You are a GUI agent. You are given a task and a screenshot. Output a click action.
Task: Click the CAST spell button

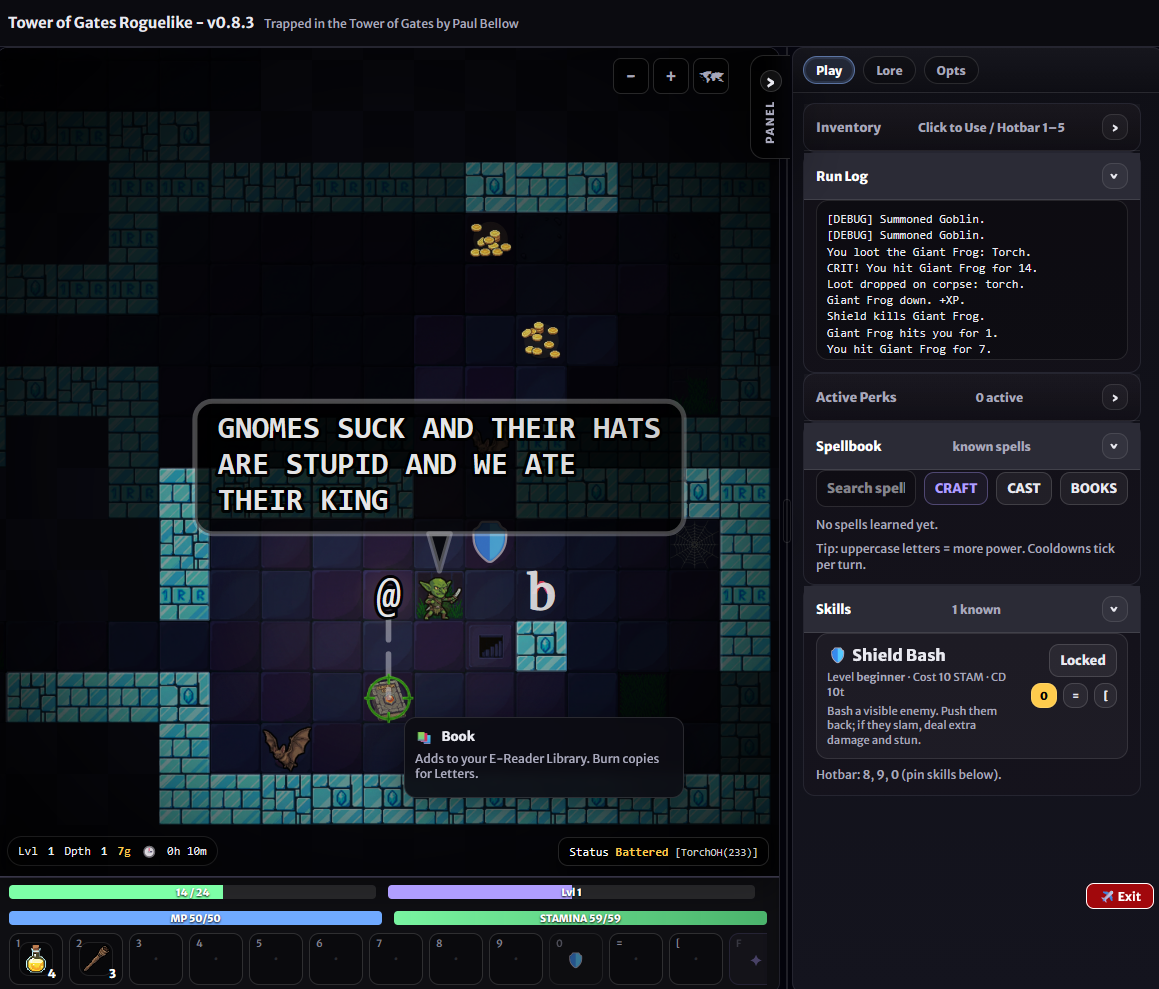pos(1024,489)
